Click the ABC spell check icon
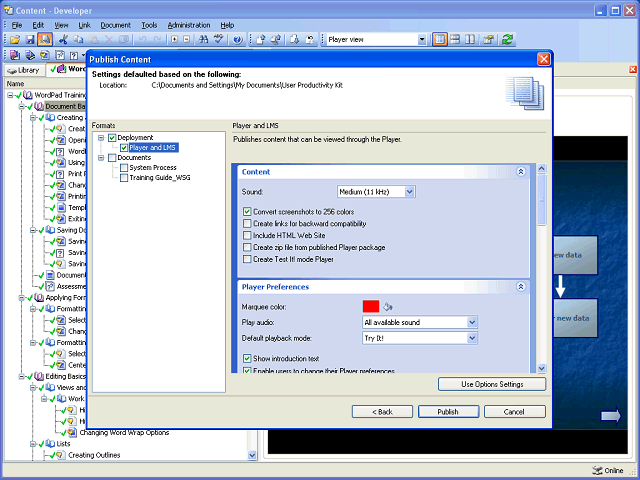The width and height of the screenshot is (640, 480). [x=219, y=39]
